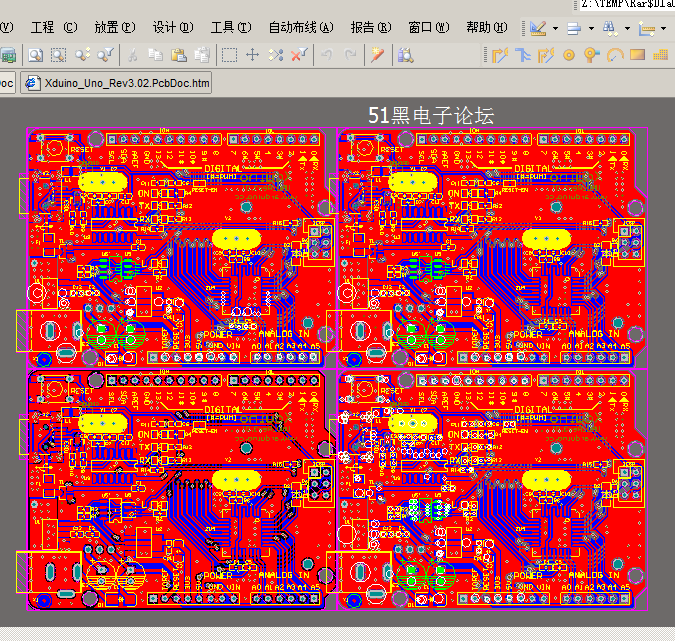Image resolution: width=675 pixels, height=641 pixels.
Task: Click the deselect all icon
Action: pyautogui.click(x=276, y=55)
